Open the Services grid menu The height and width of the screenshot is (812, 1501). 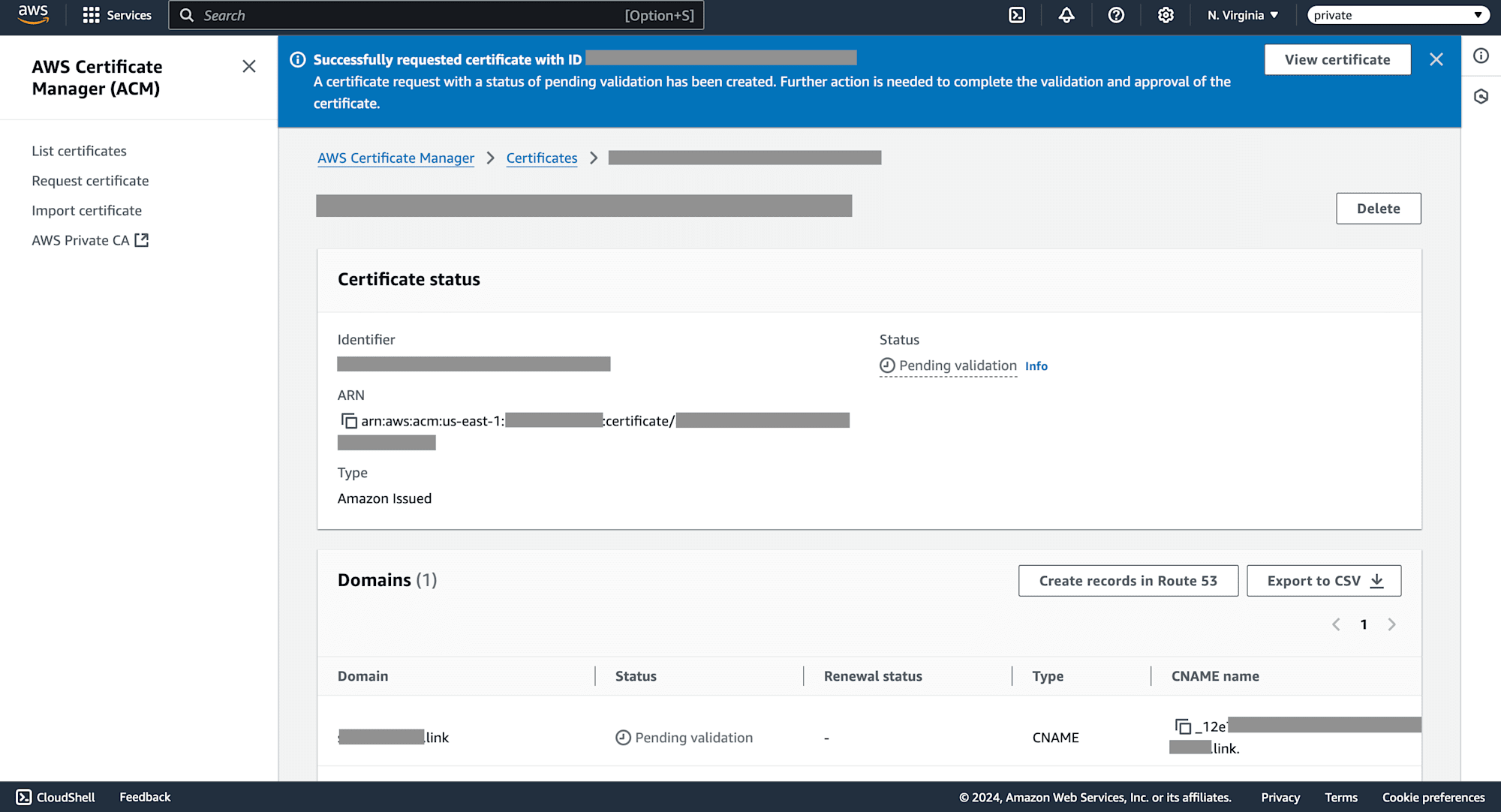(x=91, y=15)
